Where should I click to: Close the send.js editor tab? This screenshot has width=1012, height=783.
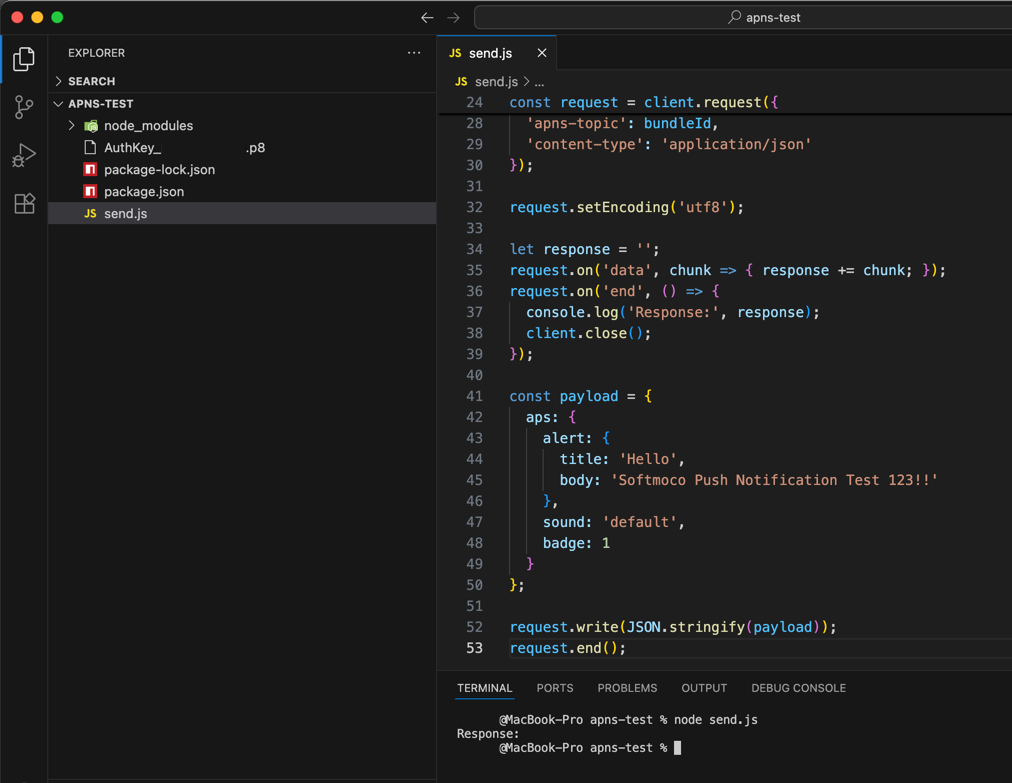[x=542, y=53]
